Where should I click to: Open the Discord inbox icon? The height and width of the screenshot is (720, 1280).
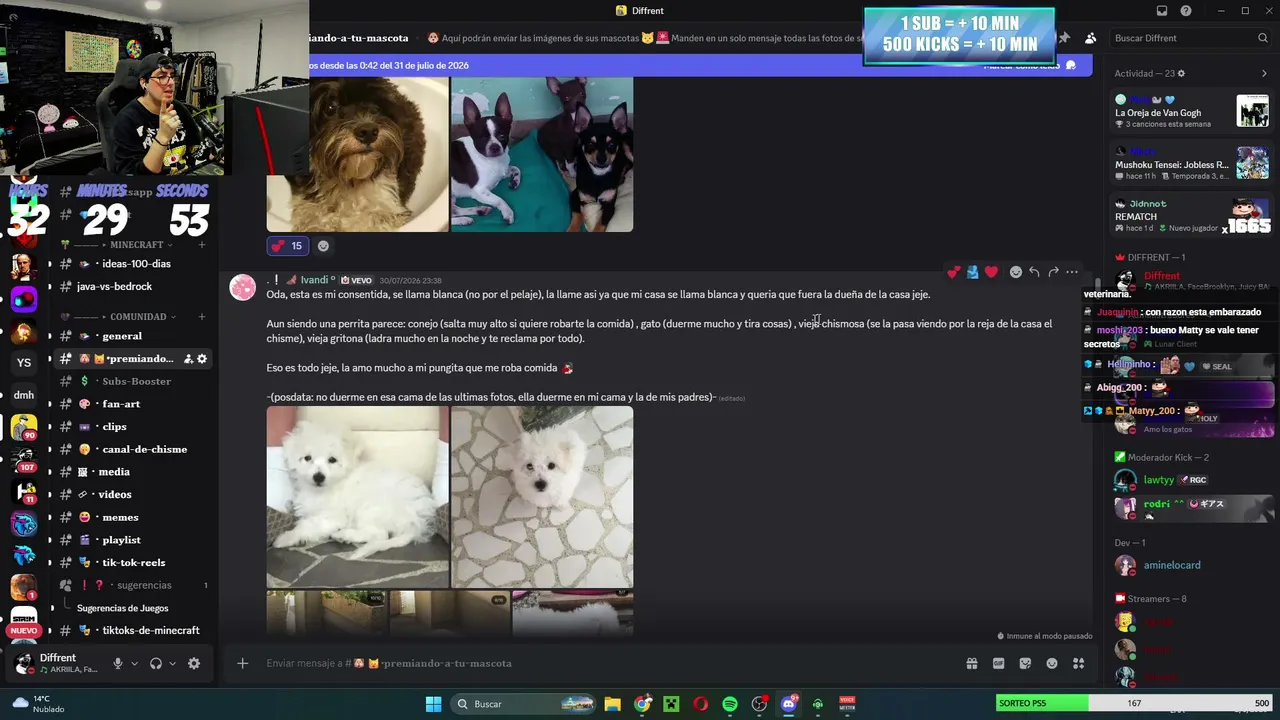[x=1162, y=11]
